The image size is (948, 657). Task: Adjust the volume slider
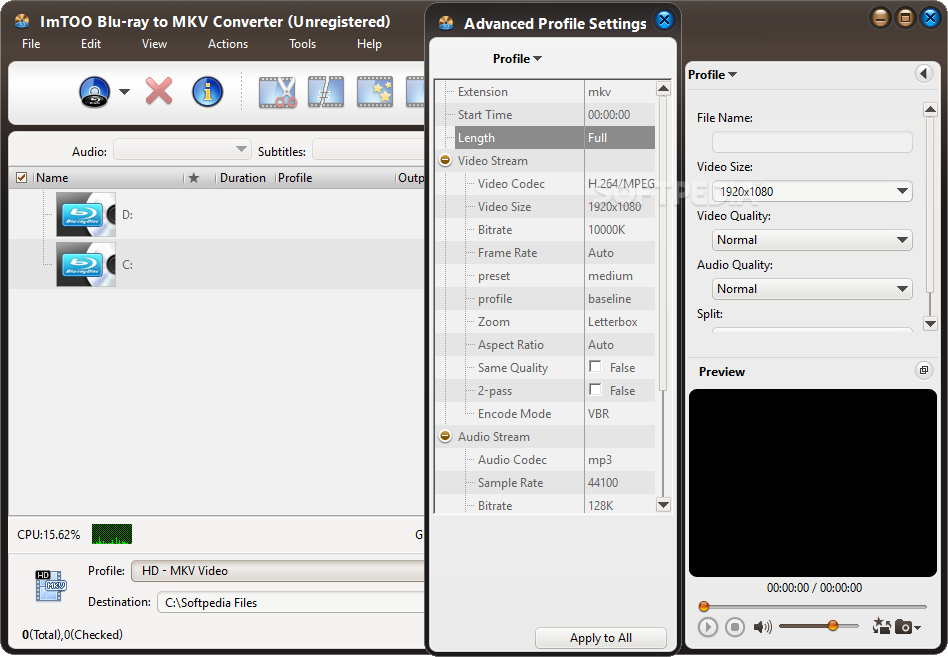coord(819,626)
